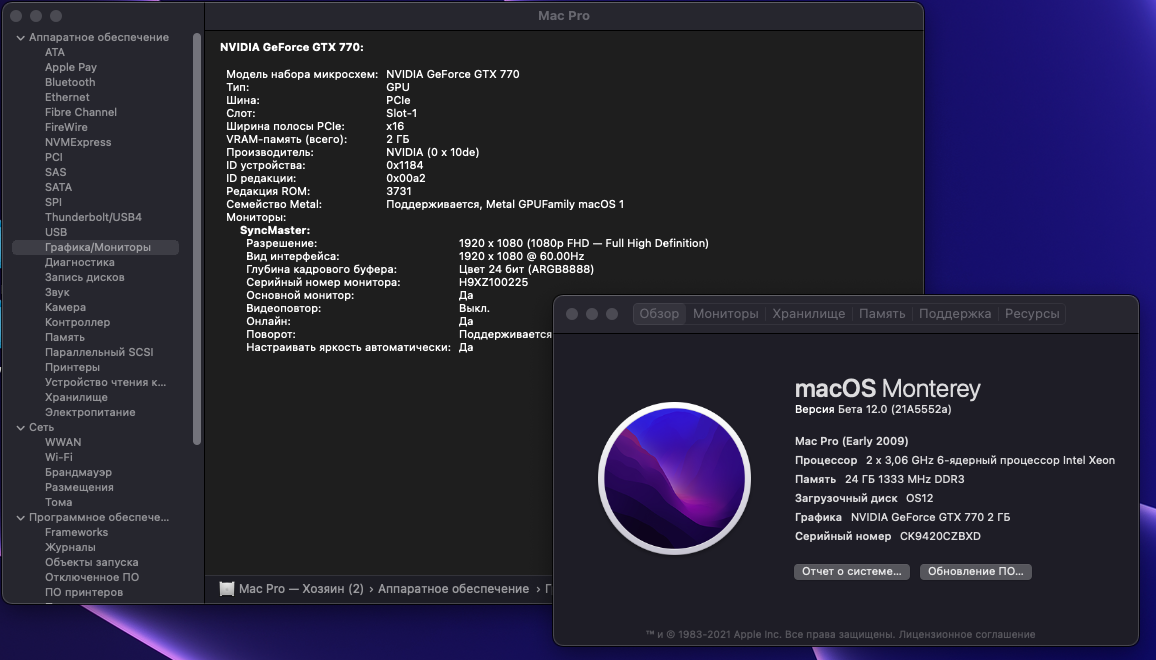The height and width of the screenshot is (660, 1156).
Task: Select Размещения under Сеть
Action: 79,487
